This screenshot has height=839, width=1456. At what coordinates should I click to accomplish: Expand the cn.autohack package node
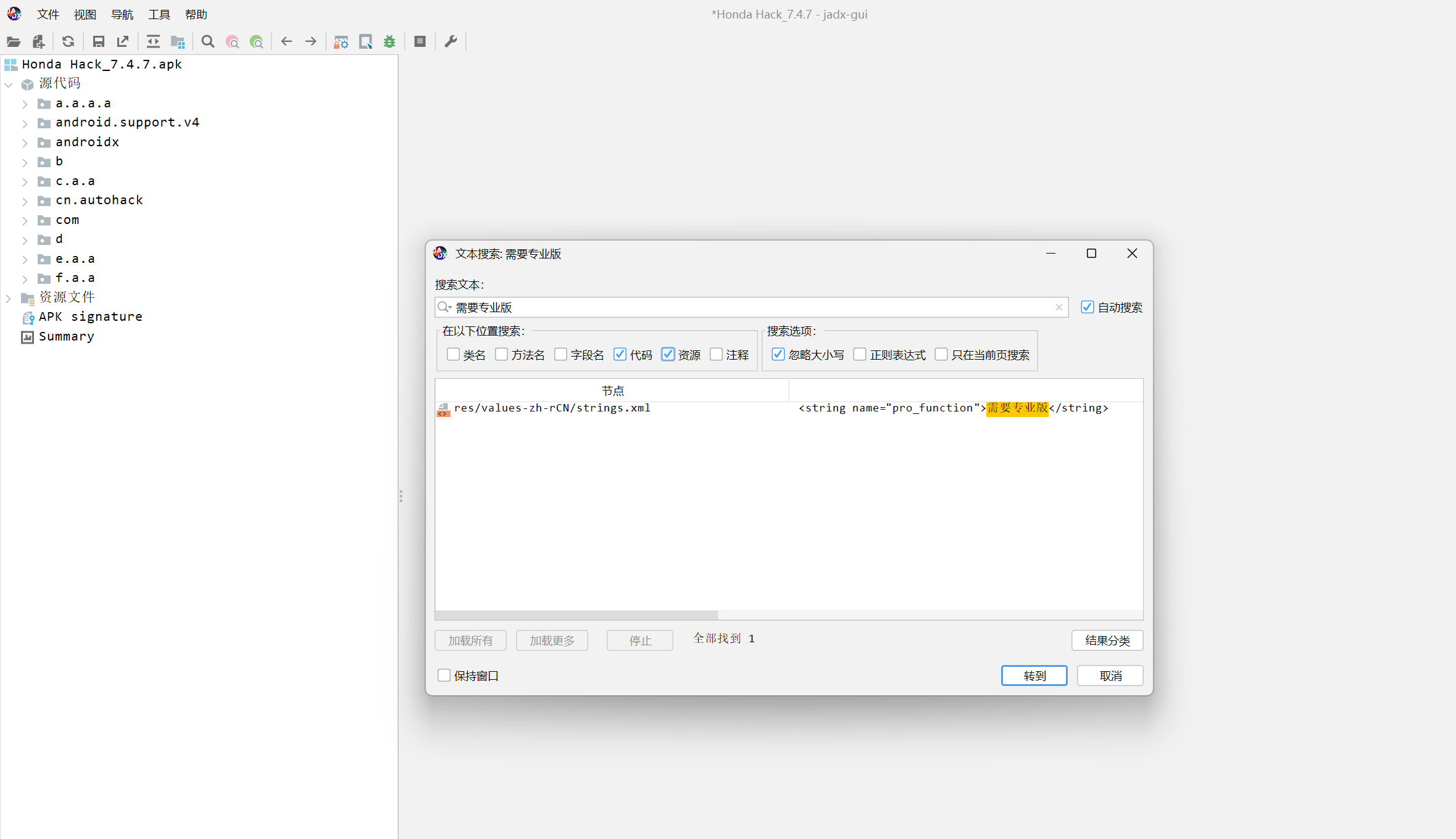click(25, 201)
